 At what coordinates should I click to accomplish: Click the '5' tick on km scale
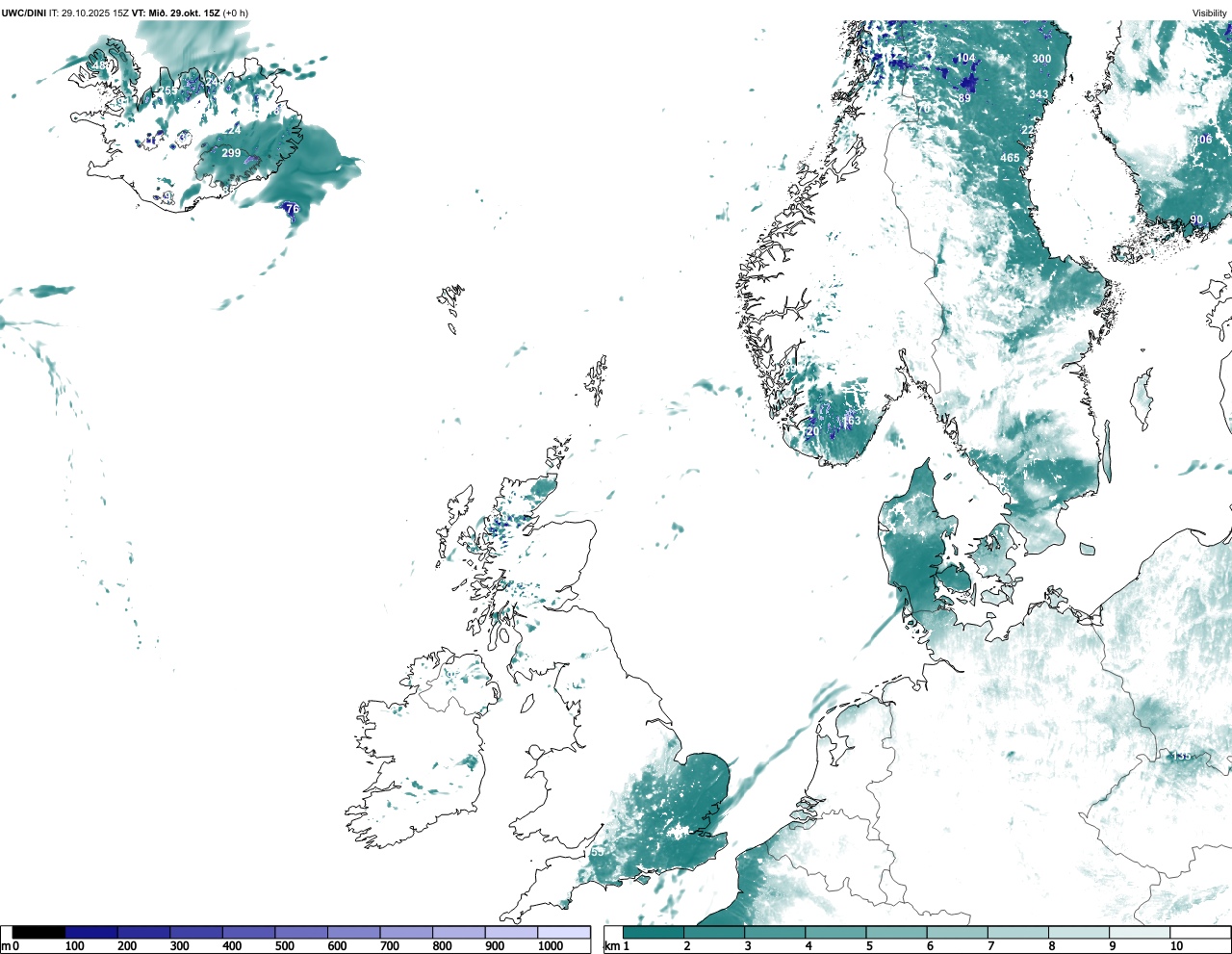[x=869, y=946]
